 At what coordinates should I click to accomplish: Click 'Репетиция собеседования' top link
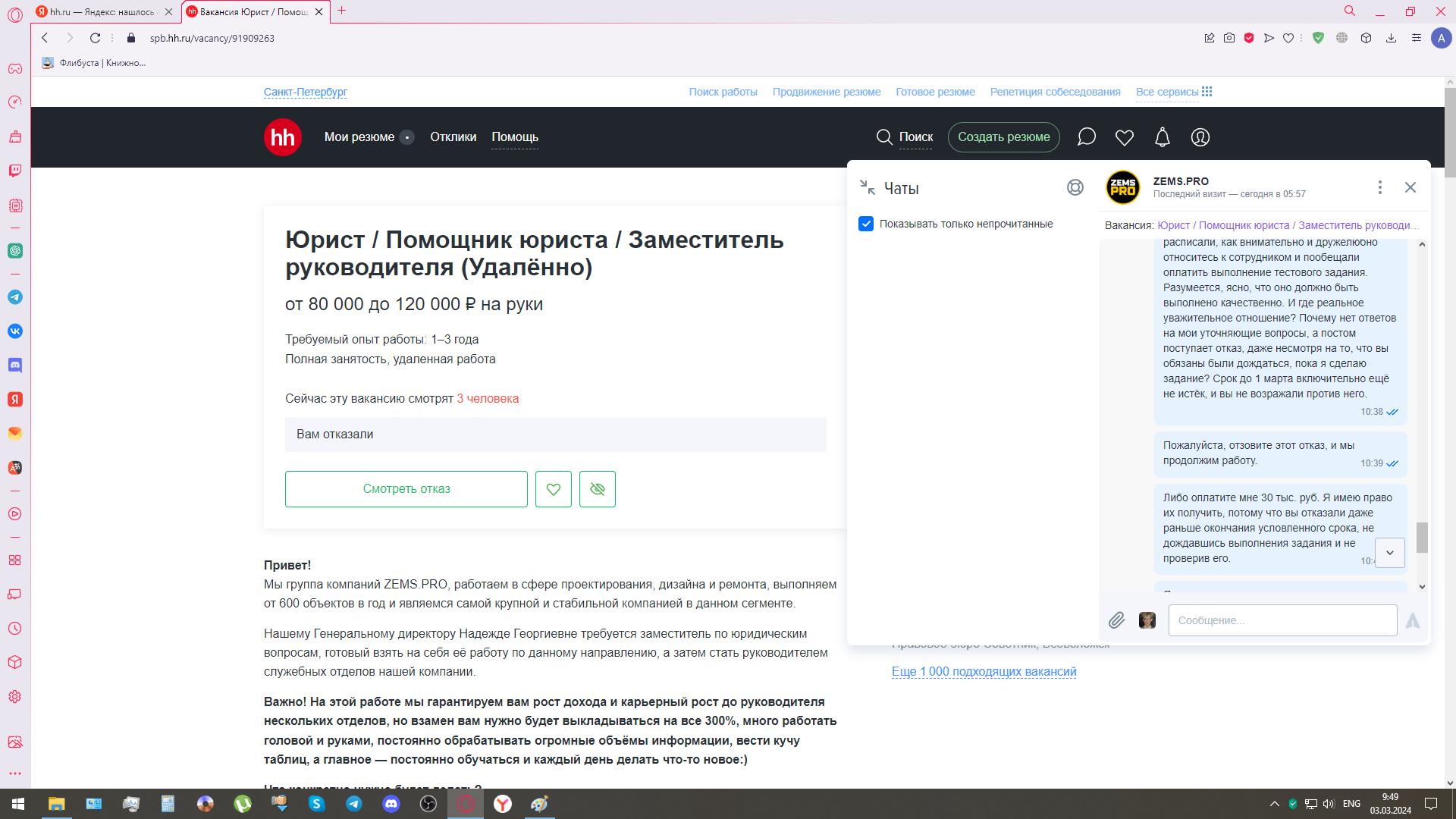coord(1056,92)
